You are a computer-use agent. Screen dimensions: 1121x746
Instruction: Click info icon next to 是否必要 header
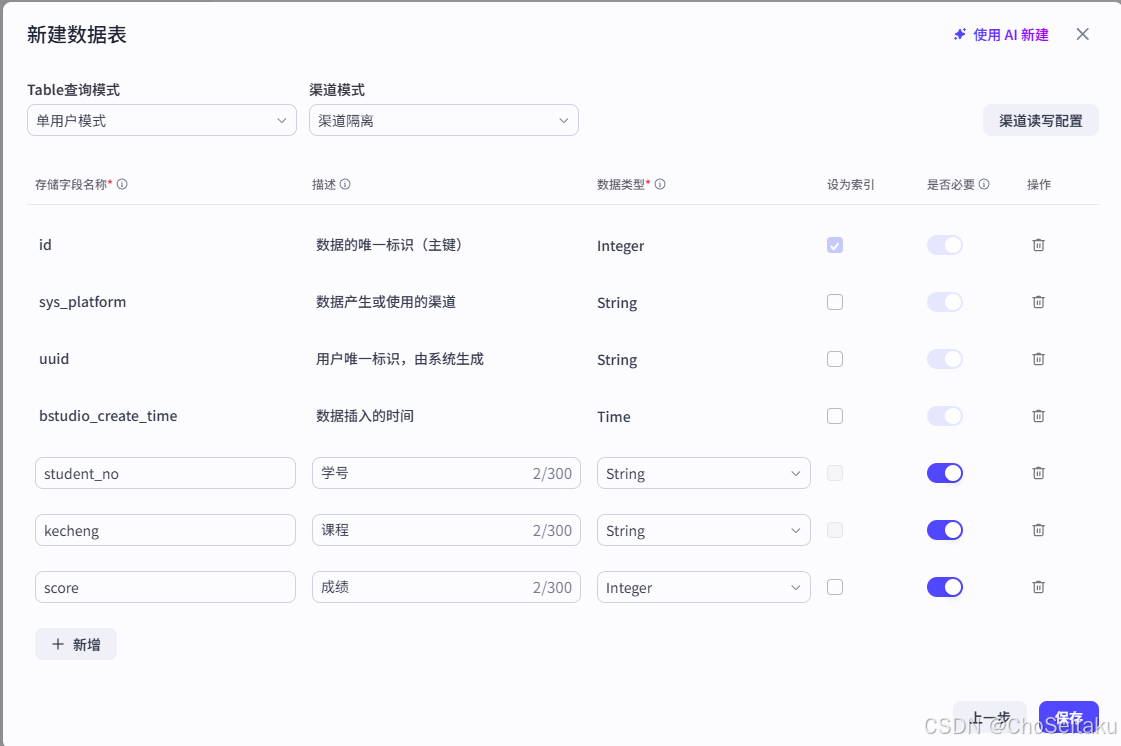click(984, 185)
